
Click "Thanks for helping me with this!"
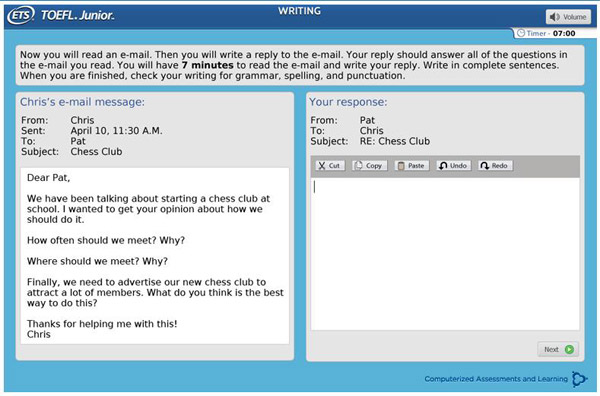click(102, 324)
